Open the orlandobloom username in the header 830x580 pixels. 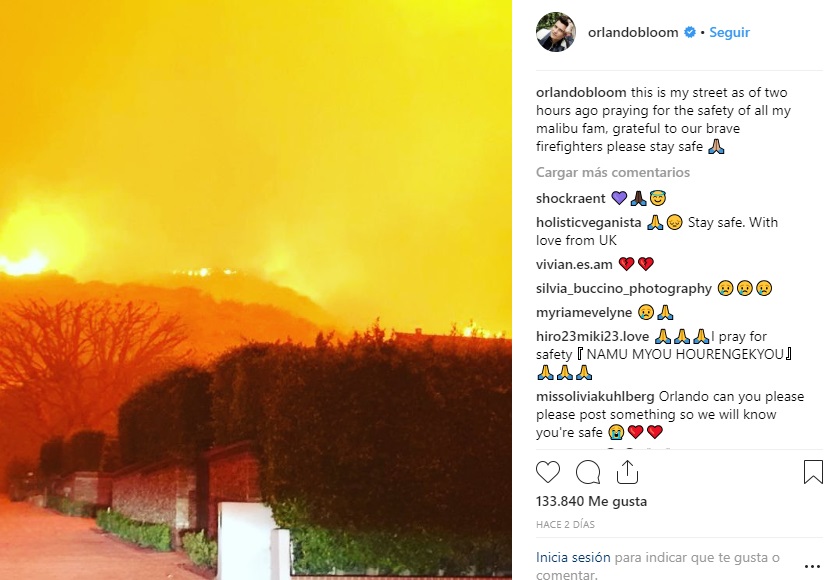coord(633,32)
